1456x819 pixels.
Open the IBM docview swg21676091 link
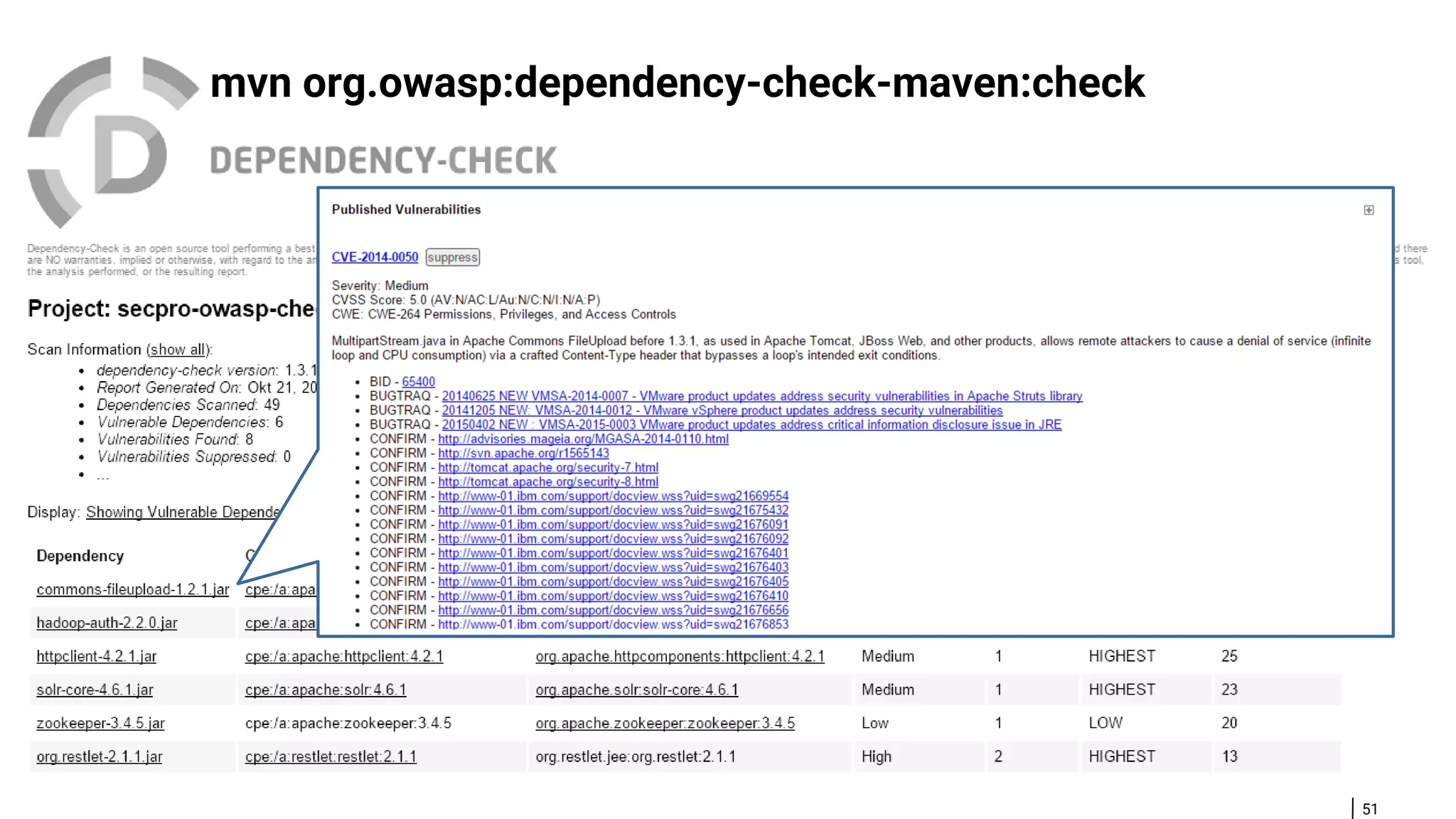point(614,524)
